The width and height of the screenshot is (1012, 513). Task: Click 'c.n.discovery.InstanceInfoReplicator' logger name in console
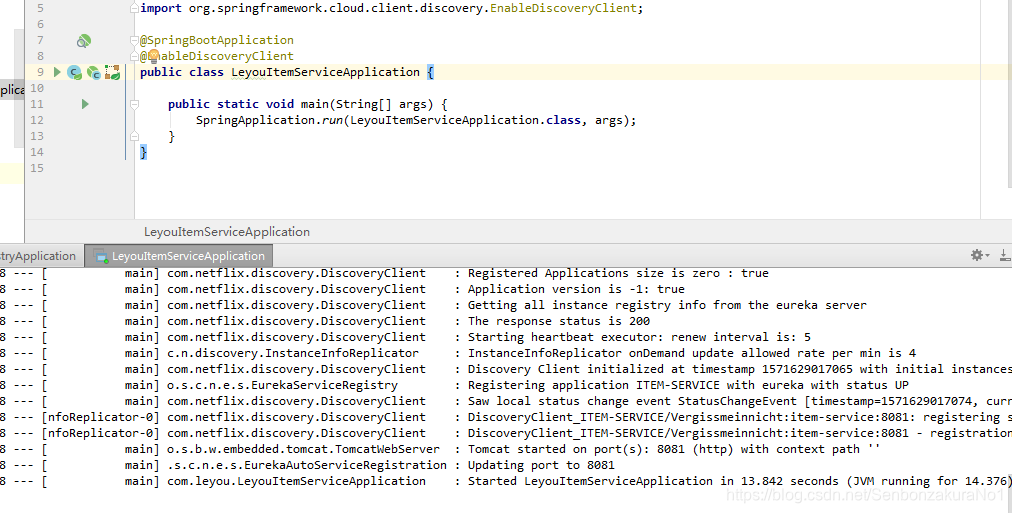[293, 353]
